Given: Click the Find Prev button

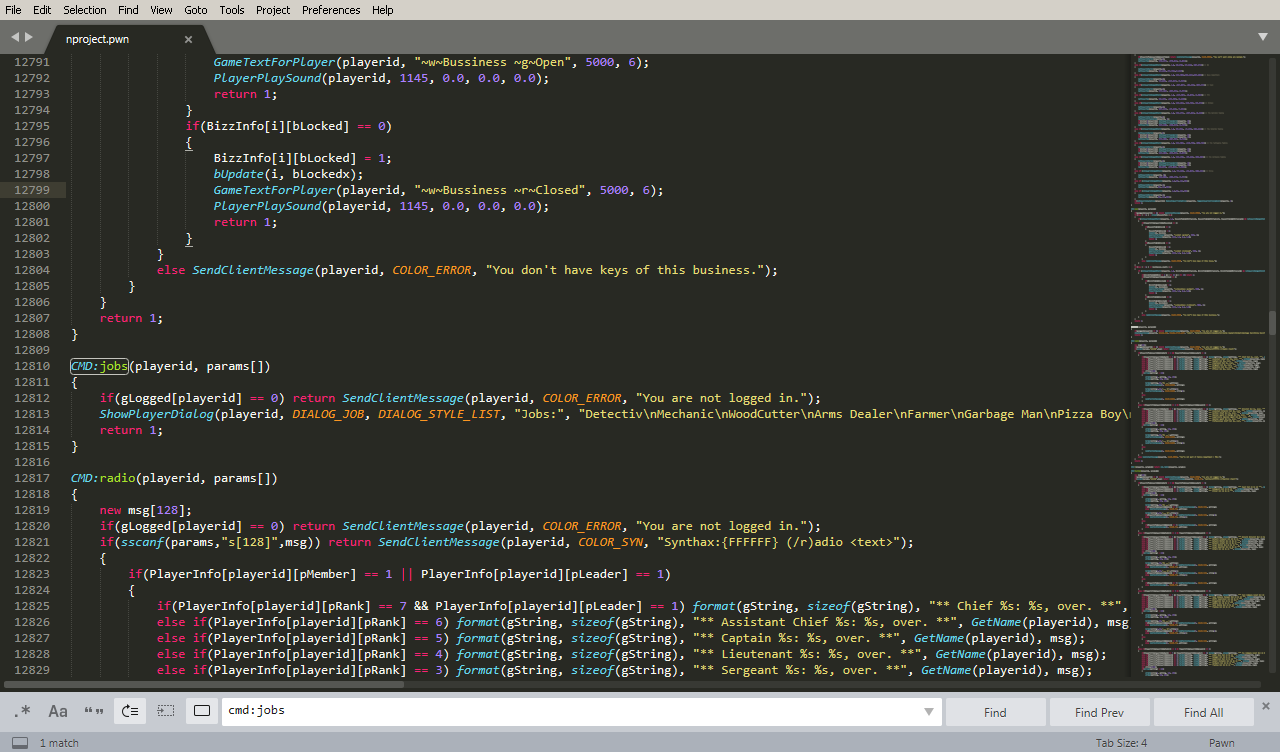Looking at the screenshot, I should click(1099, 712).
